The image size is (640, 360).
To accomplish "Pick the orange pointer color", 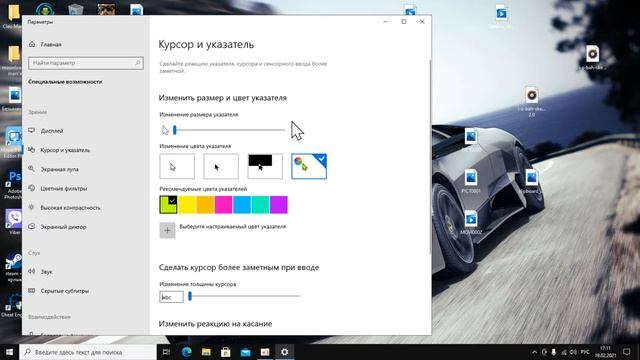I will tap(205, 205).
